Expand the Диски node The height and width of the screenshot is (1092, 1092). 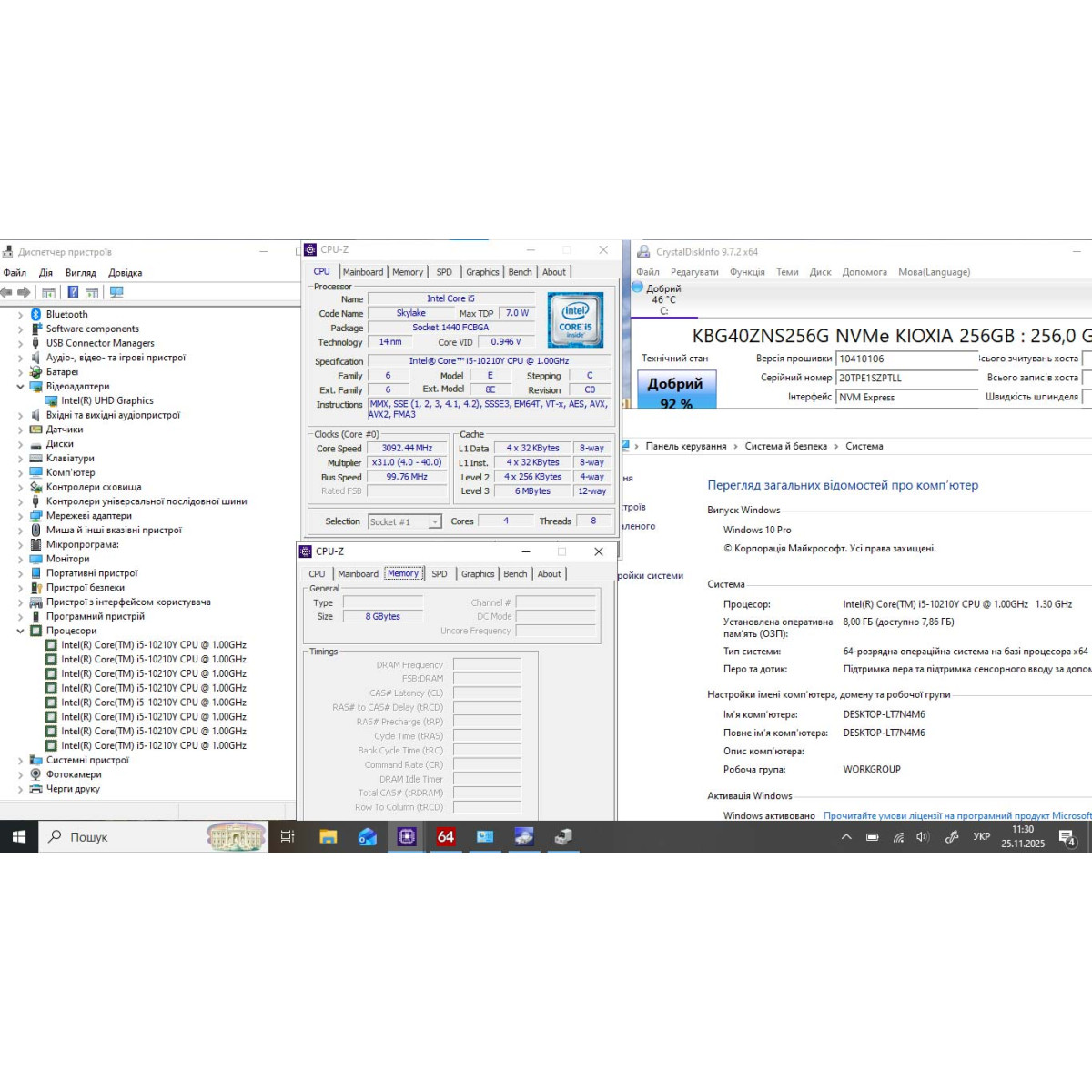click(20, 443)
